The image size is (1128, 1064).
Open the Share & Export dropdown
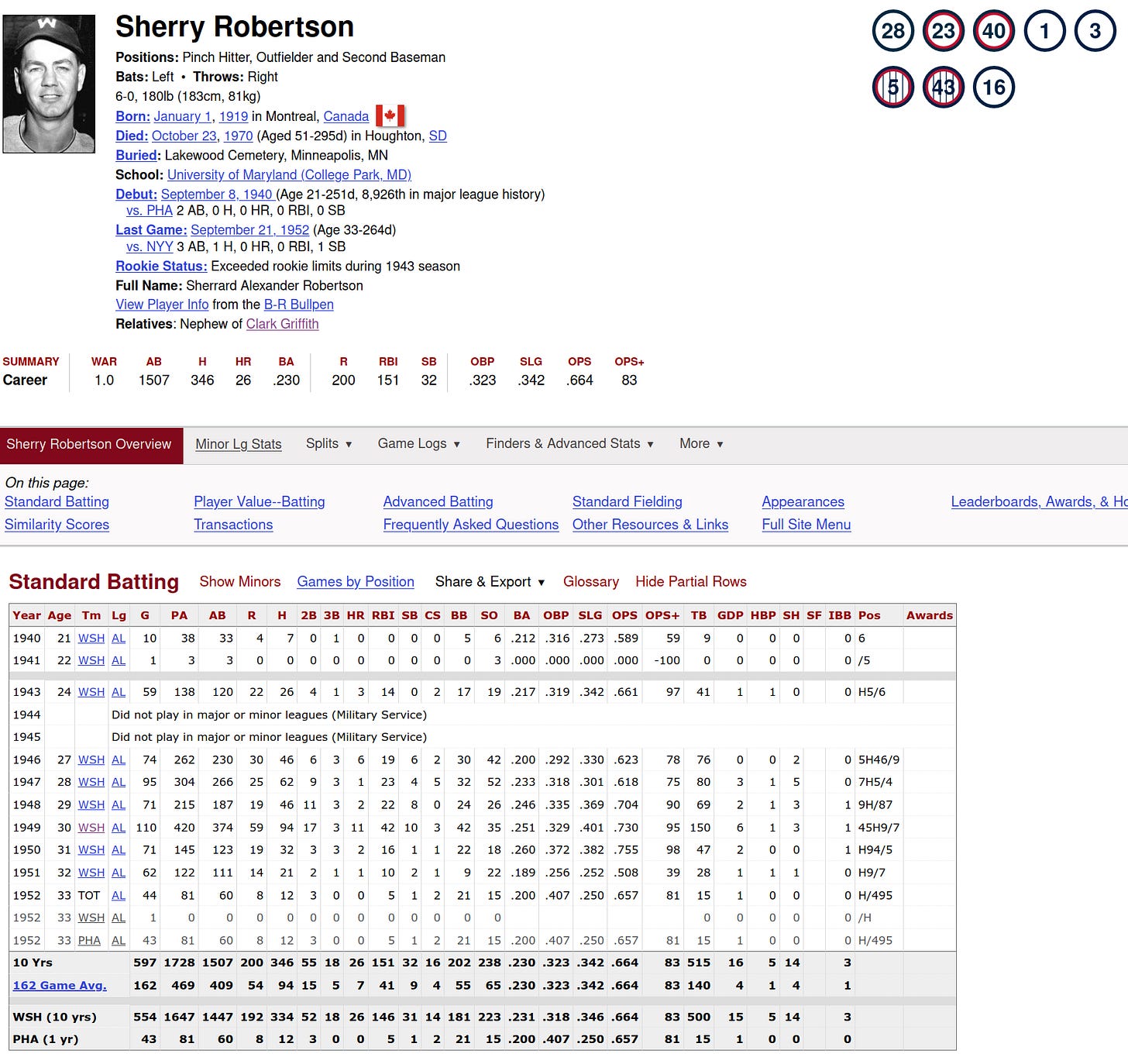pos(490,582)
